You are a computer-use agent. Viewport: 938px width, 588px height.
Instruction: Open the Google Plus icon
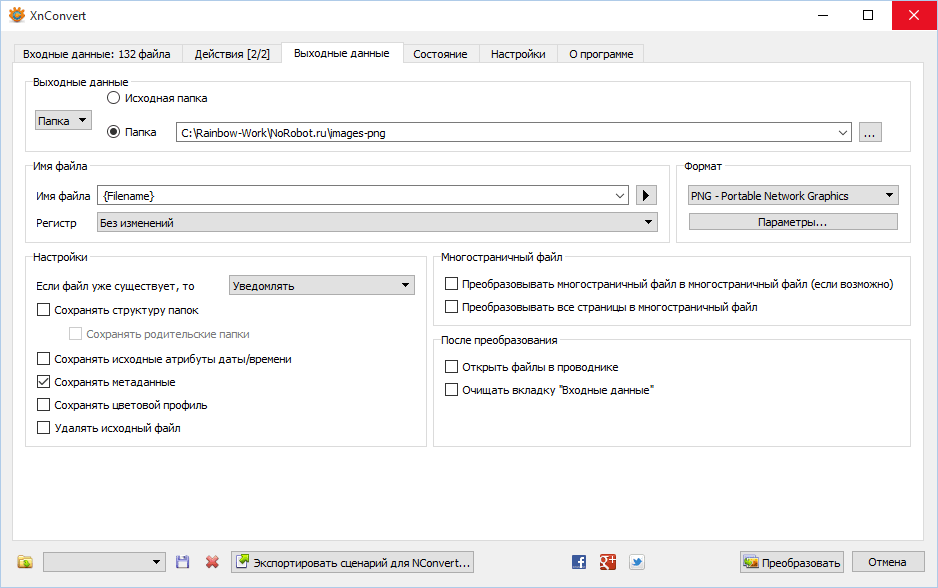point(607,562)
